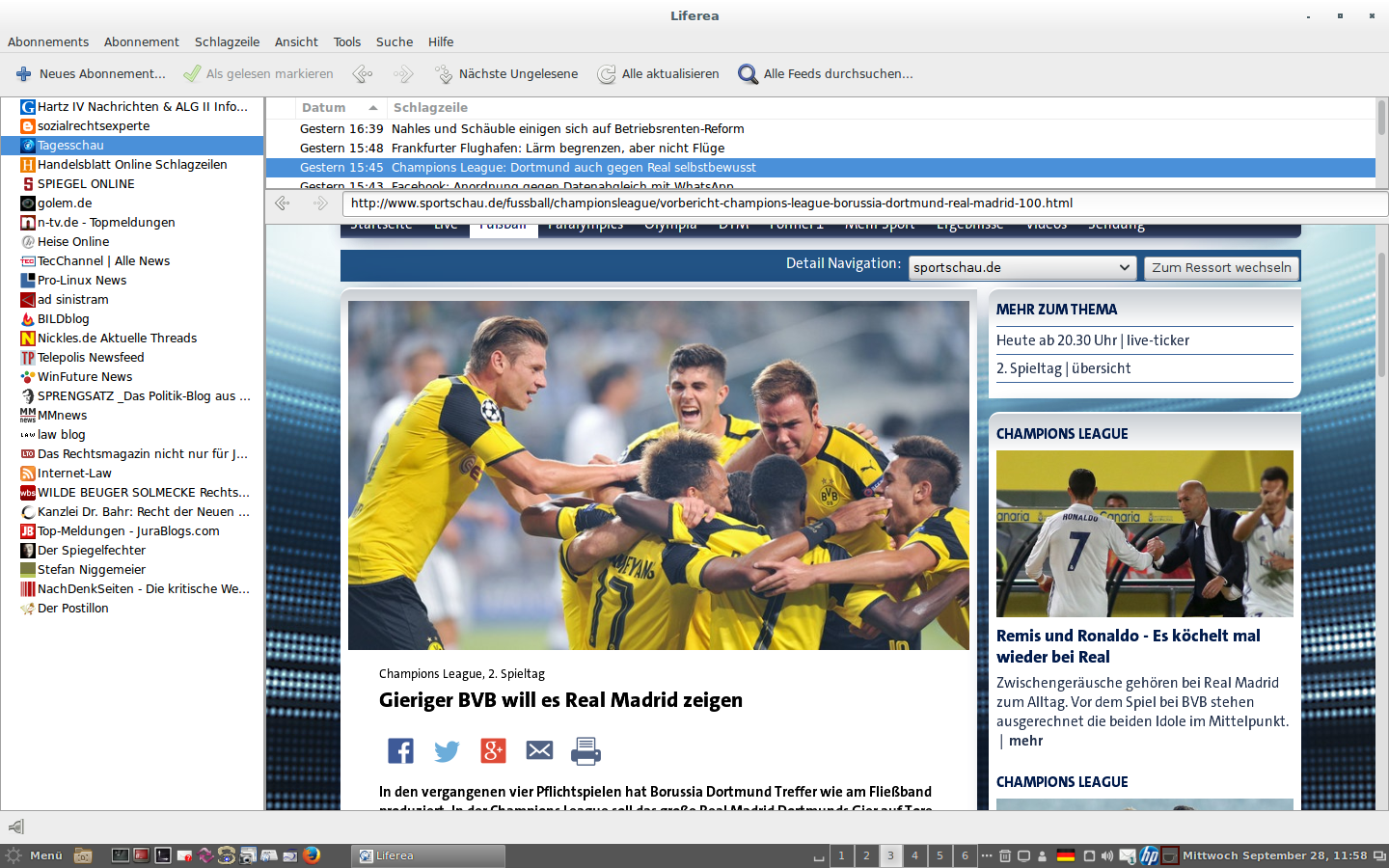This screenshot has width=1389, height=868.
Task: Select Pro-Linux News feed
Action: [x=132, y=280]
